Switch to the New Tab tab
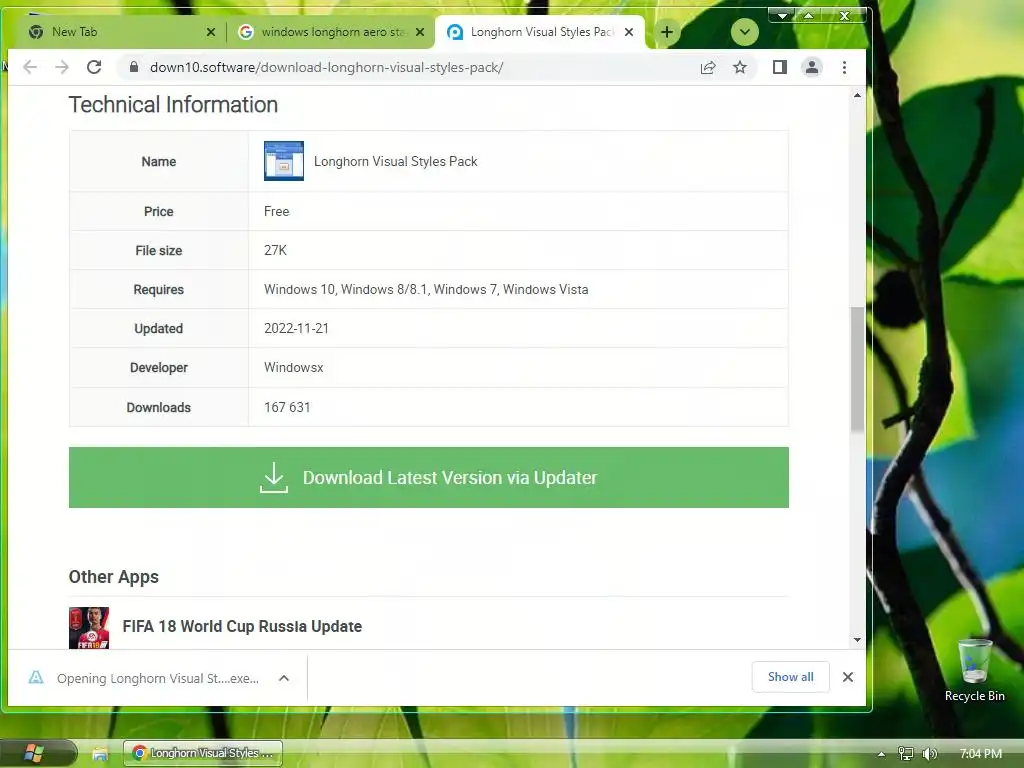Viewport: 1024px width, 768px height. click(x=121, y=32)
